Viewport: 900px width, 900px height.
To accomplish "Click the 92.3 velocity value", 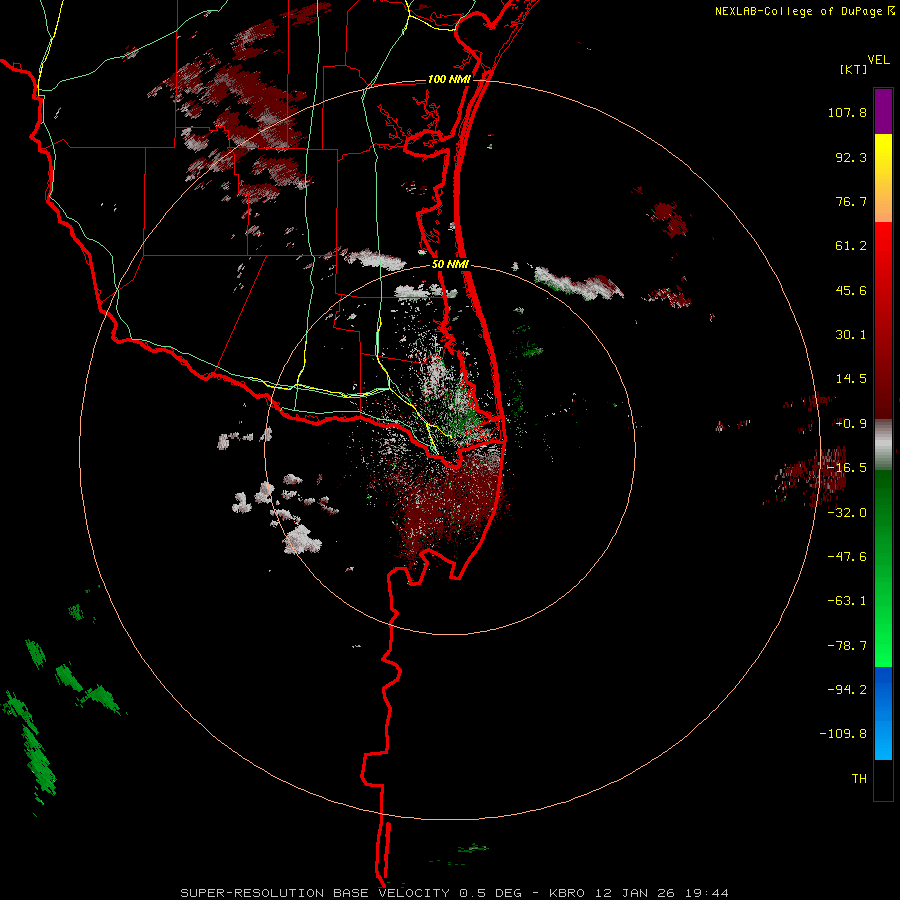I will (x=851, y=157).
